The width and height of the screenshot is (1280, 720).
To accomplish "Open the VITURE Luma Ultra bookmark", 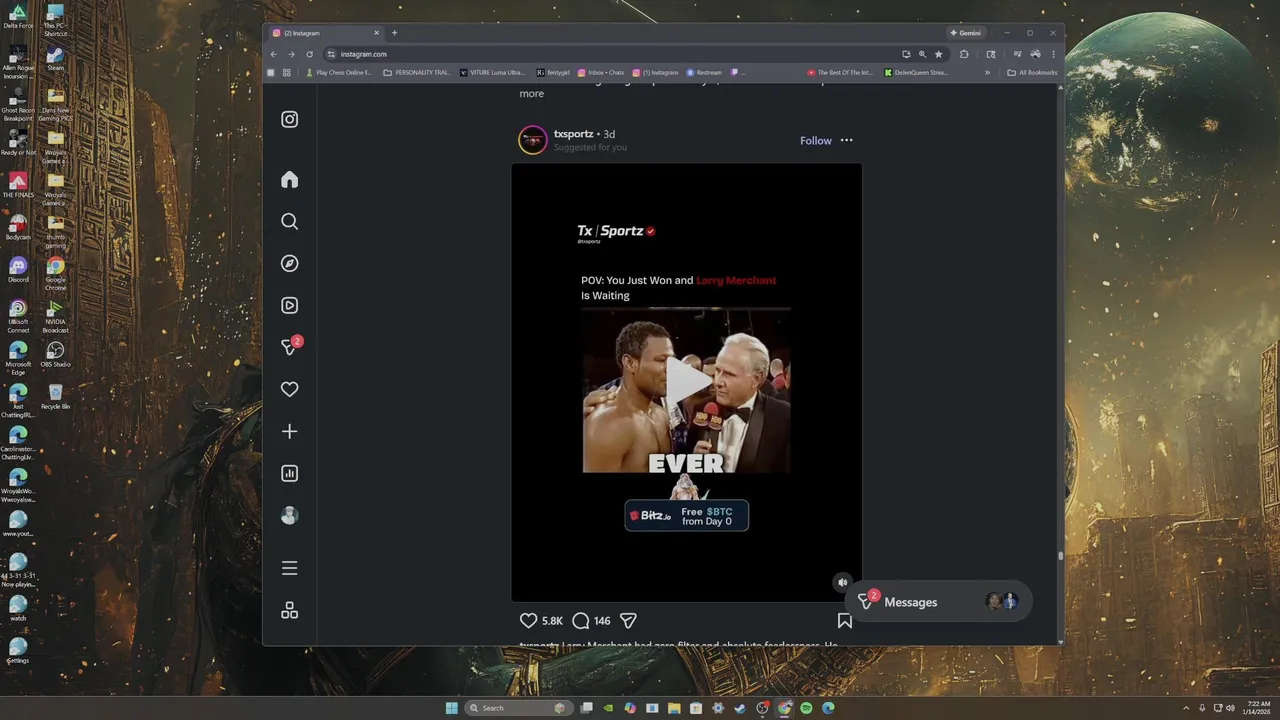I will 493,72.
